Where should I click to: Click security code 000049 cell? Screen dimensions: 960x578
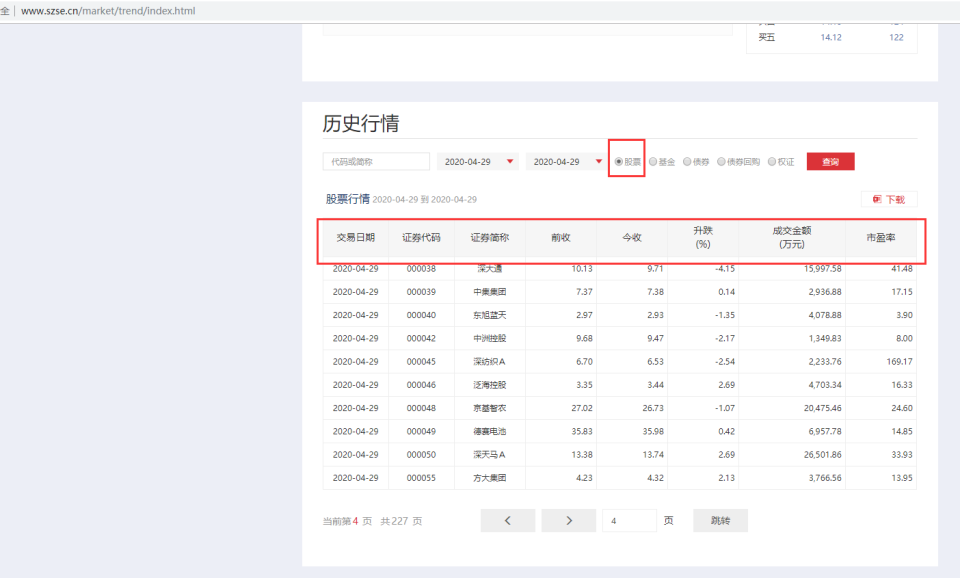421,432
